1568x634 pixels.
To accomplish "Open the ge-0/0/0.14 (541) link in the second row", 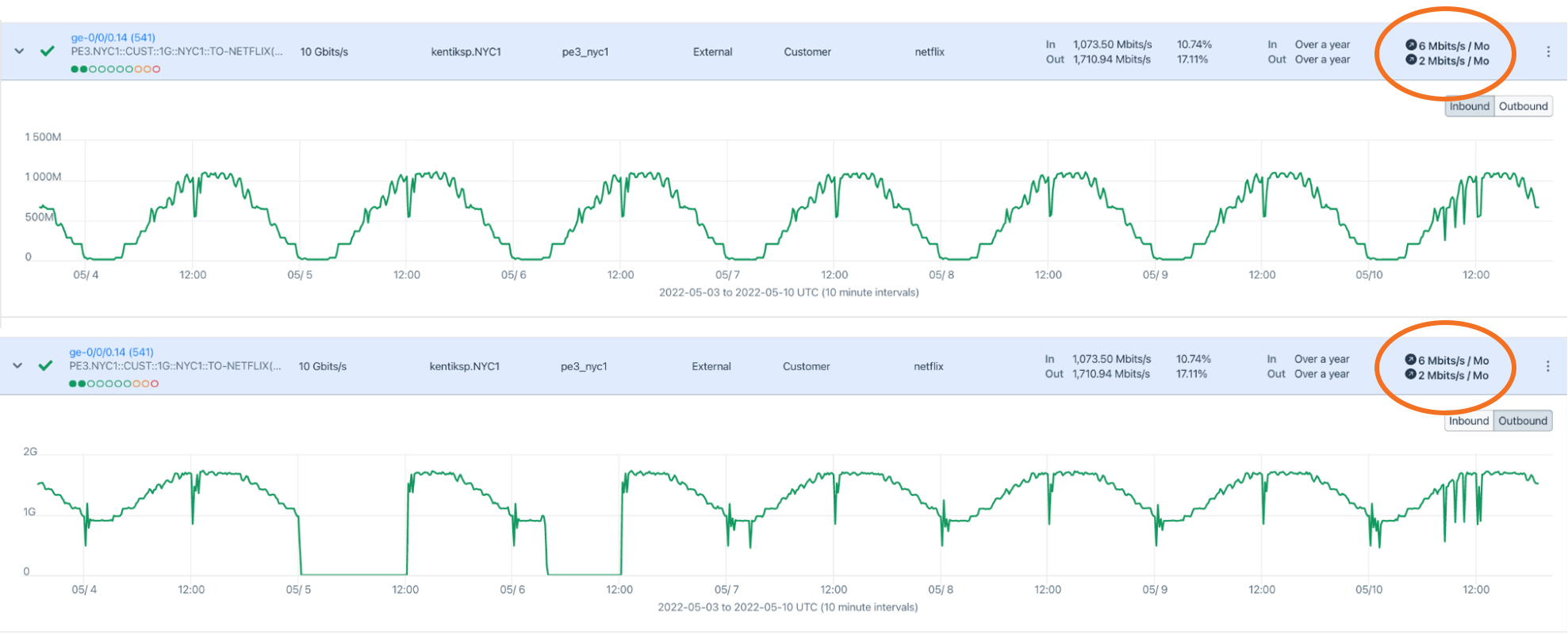I will (112, 352).
